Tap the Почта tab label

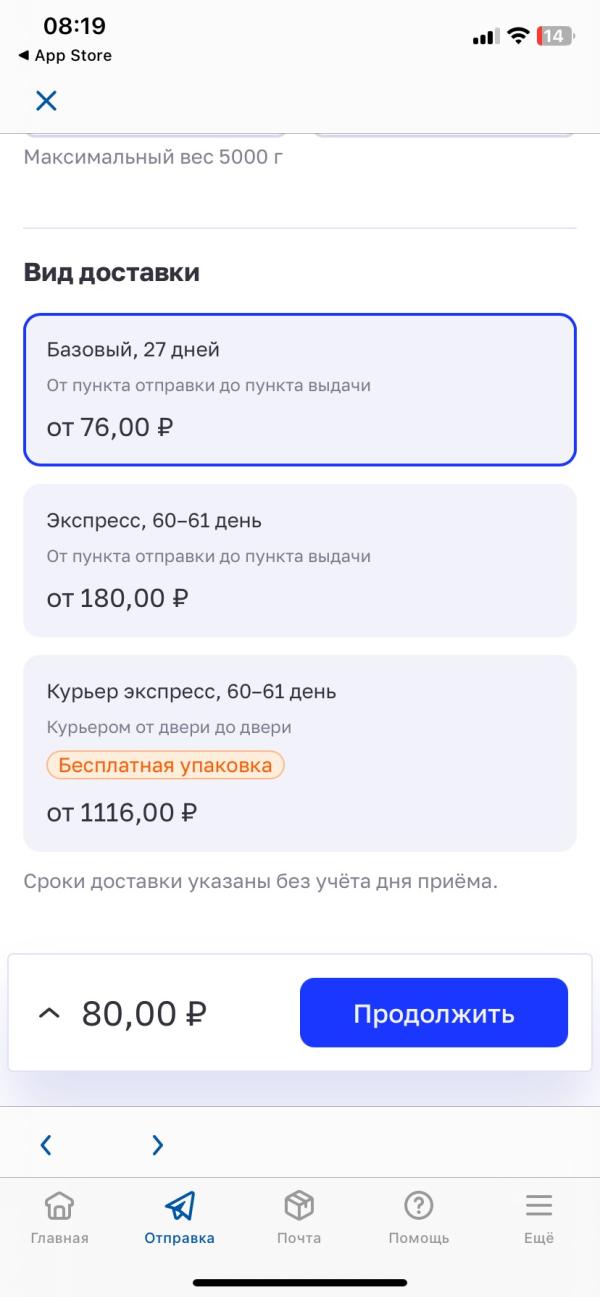click(x=299, y=1238)
